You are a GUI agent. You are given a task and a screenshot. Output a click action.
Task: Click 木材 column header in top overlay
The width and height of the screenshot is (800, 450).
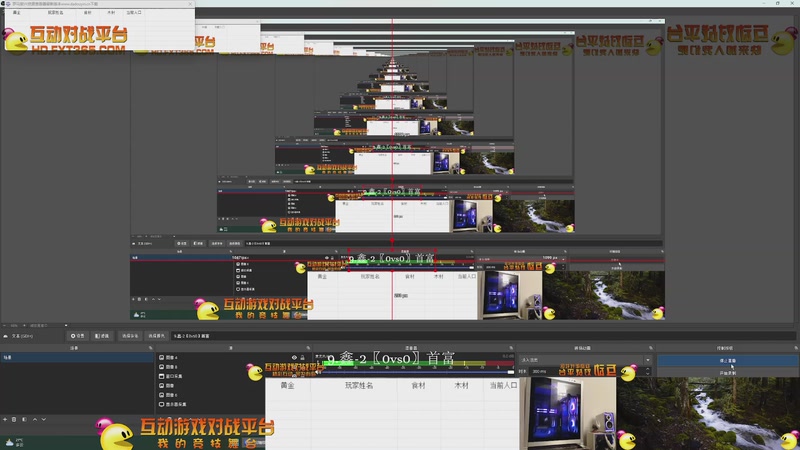[x=111, y=12]
